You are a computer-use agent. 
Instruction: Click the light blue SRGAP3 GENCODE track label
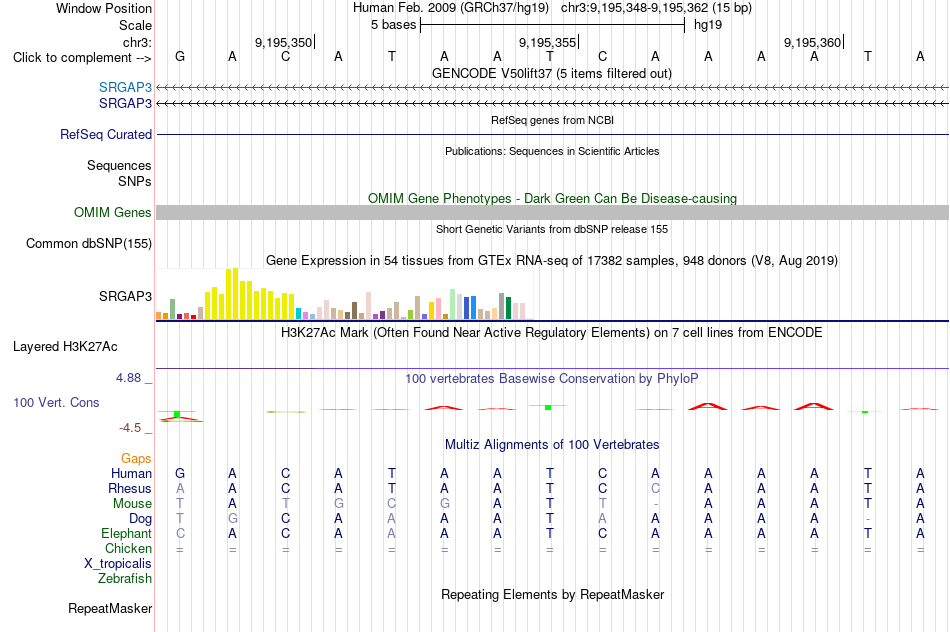125,87
